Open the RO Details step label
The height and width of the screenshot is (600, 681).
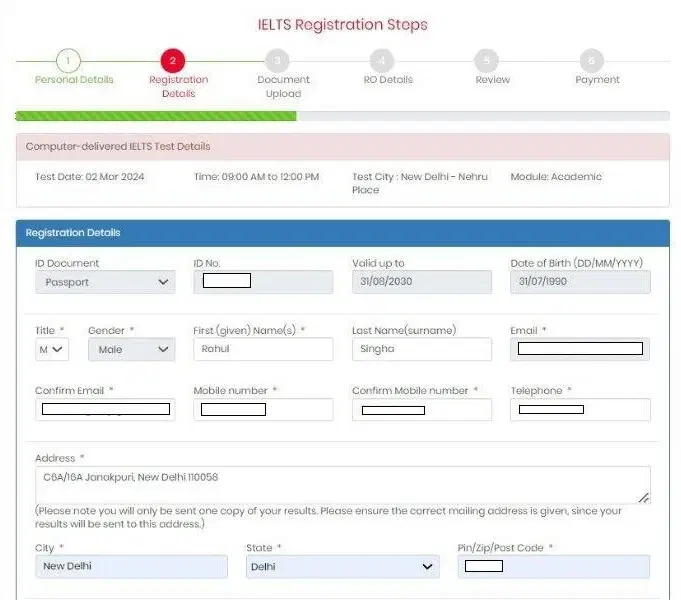tap(388, 80)
